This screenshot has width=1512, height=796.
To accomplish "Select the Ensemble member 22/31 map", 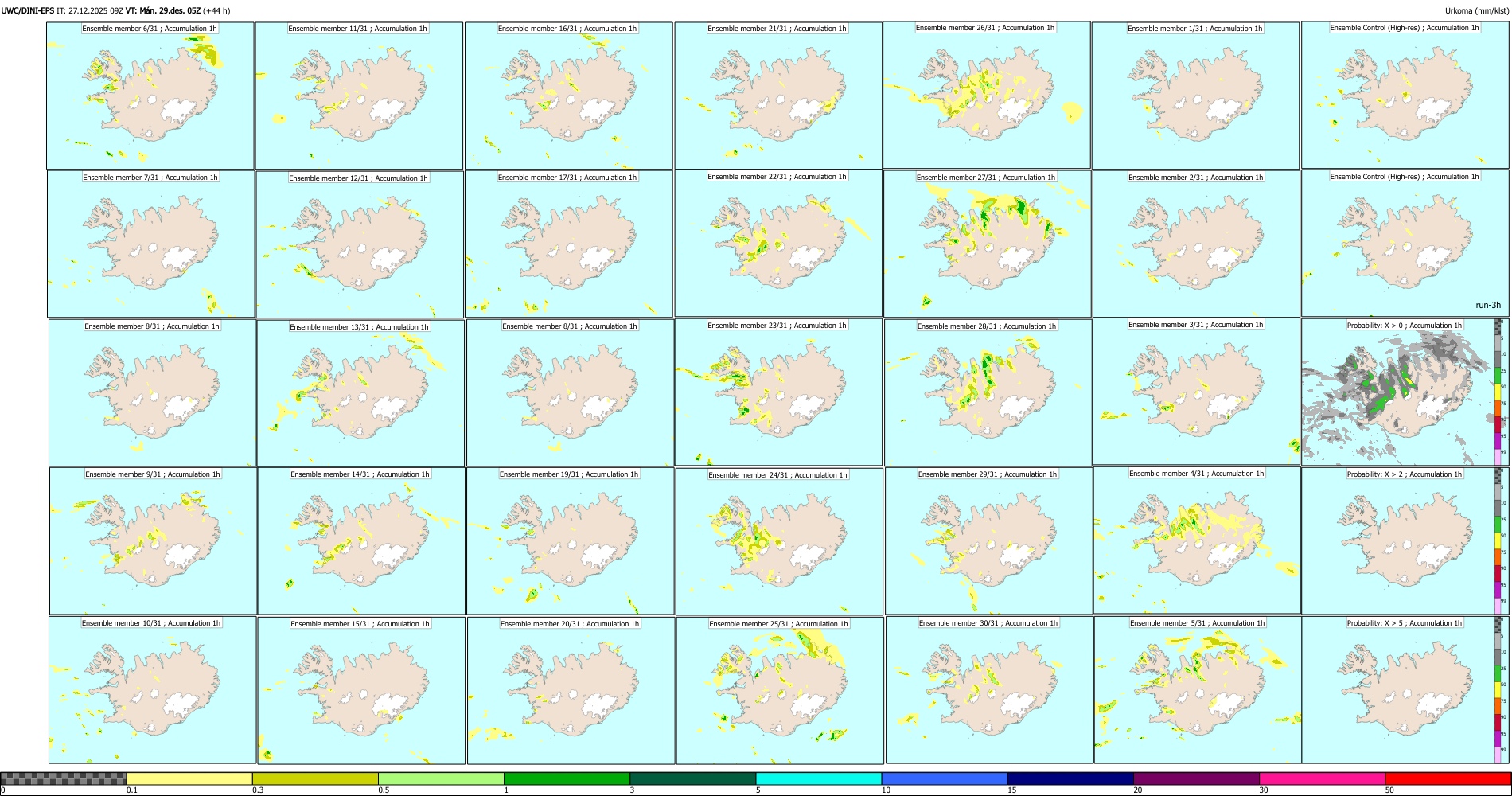I will [x=778, y=244].
